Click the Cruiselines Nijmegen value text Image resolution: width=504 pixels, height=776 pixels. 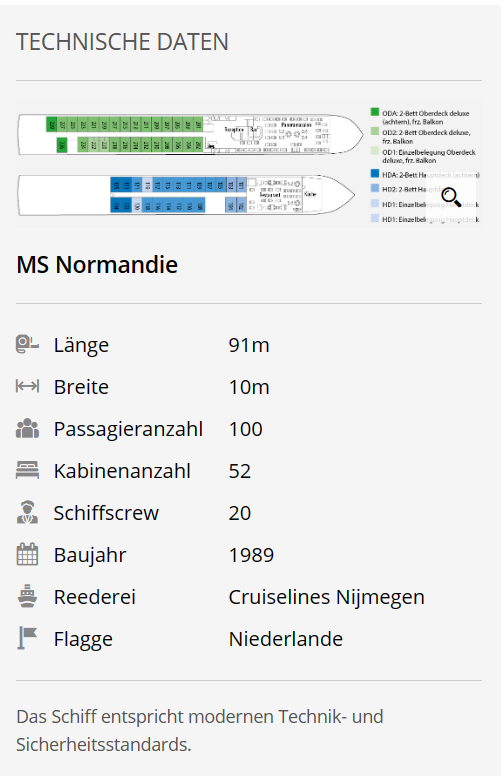pos(326,597)
